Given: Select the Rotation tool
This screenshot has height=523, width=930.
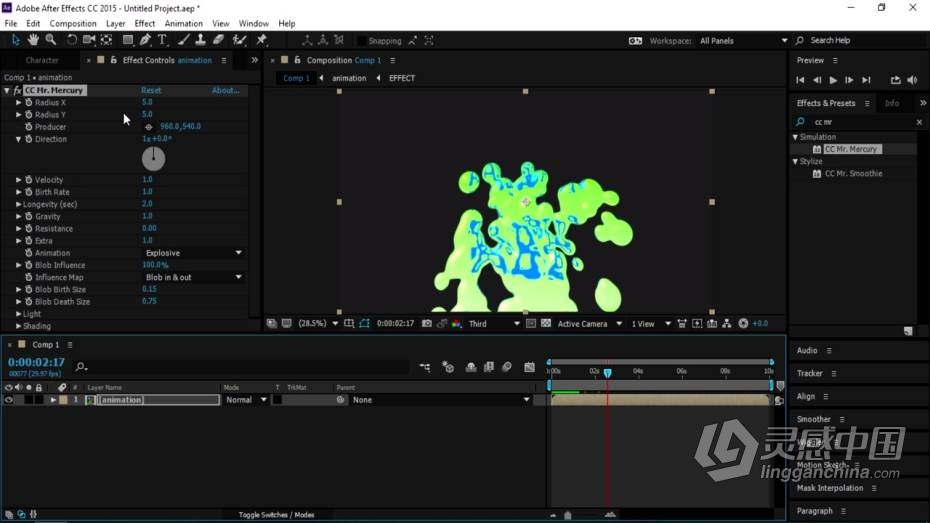Looking at the screenshot, I should pyautogui.click(x=72, y=40).
